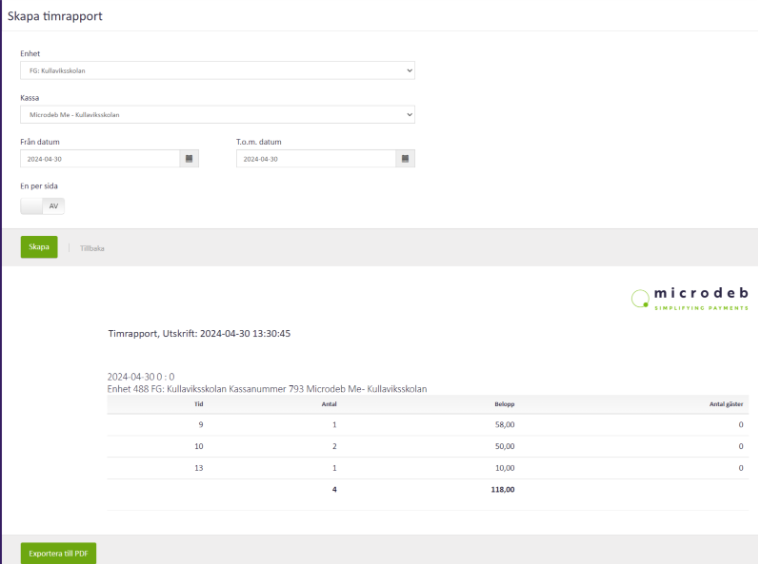The width and height of the screenshot is (759, 564).
Task: Select the row with amount 50,00
Action: tap(427, 446)
